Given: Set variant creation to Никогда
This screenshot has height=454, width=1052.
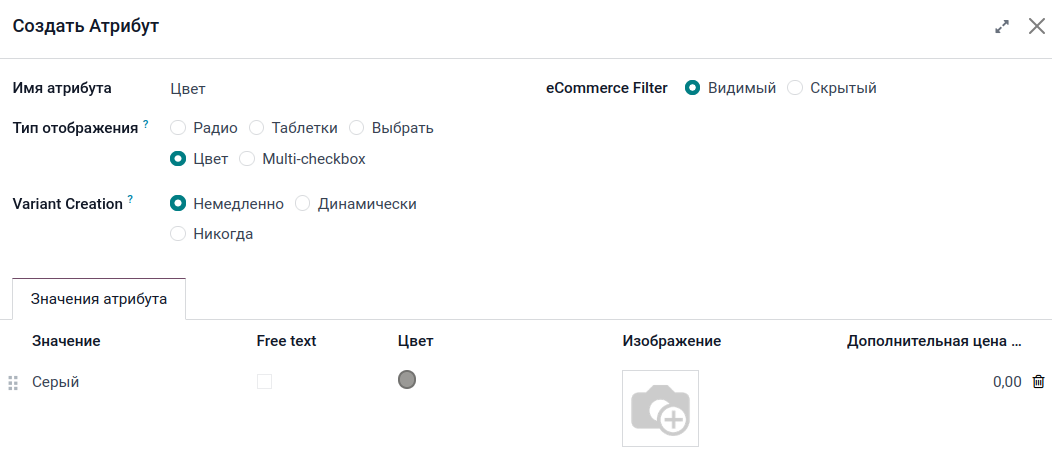Looking at the screenshot, I should (x=178, y=234).
